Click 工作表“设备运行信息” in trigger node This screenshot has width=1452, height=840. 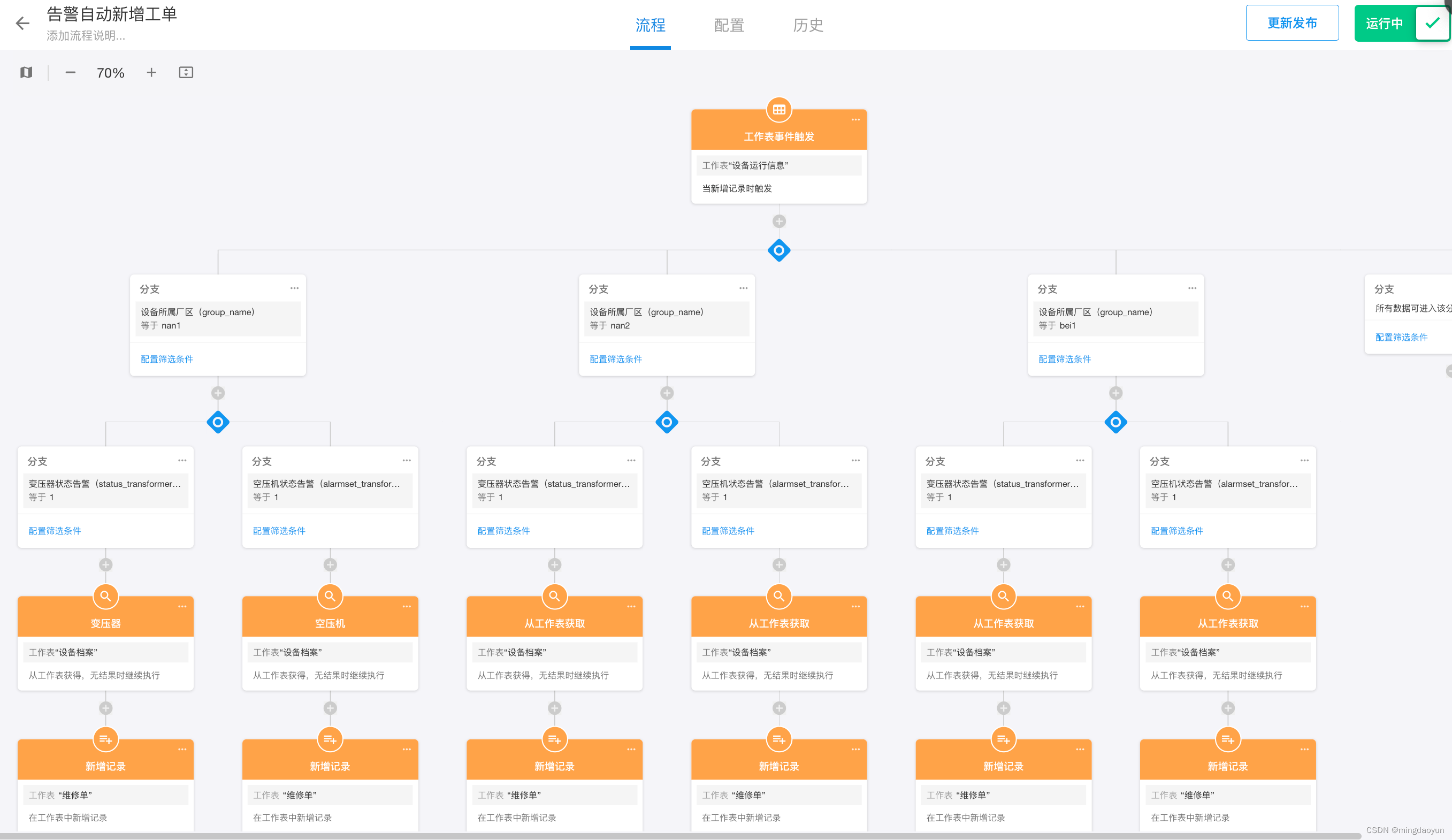(x=779, y=165)
